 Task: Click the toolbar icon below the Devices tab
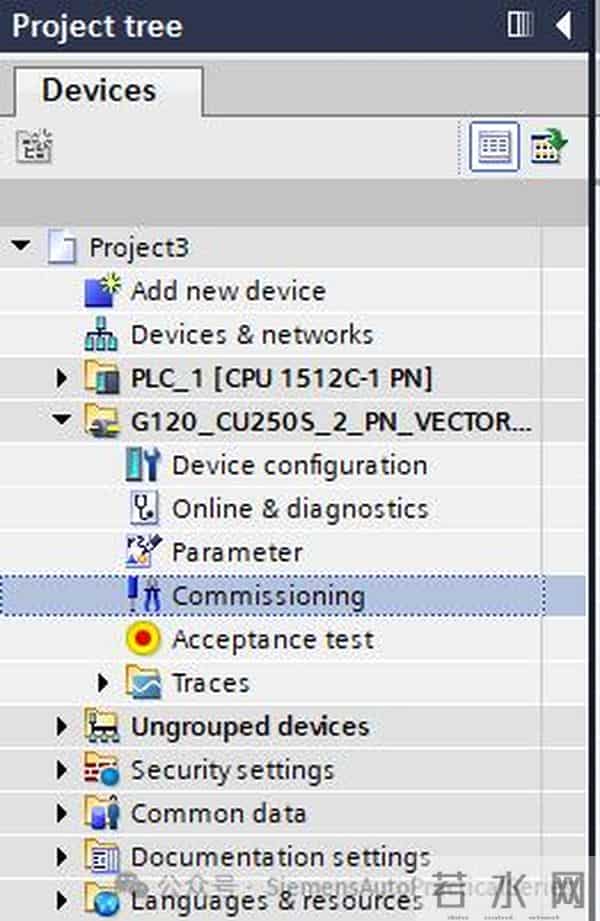pyautogui.click(x=34, y=147)
